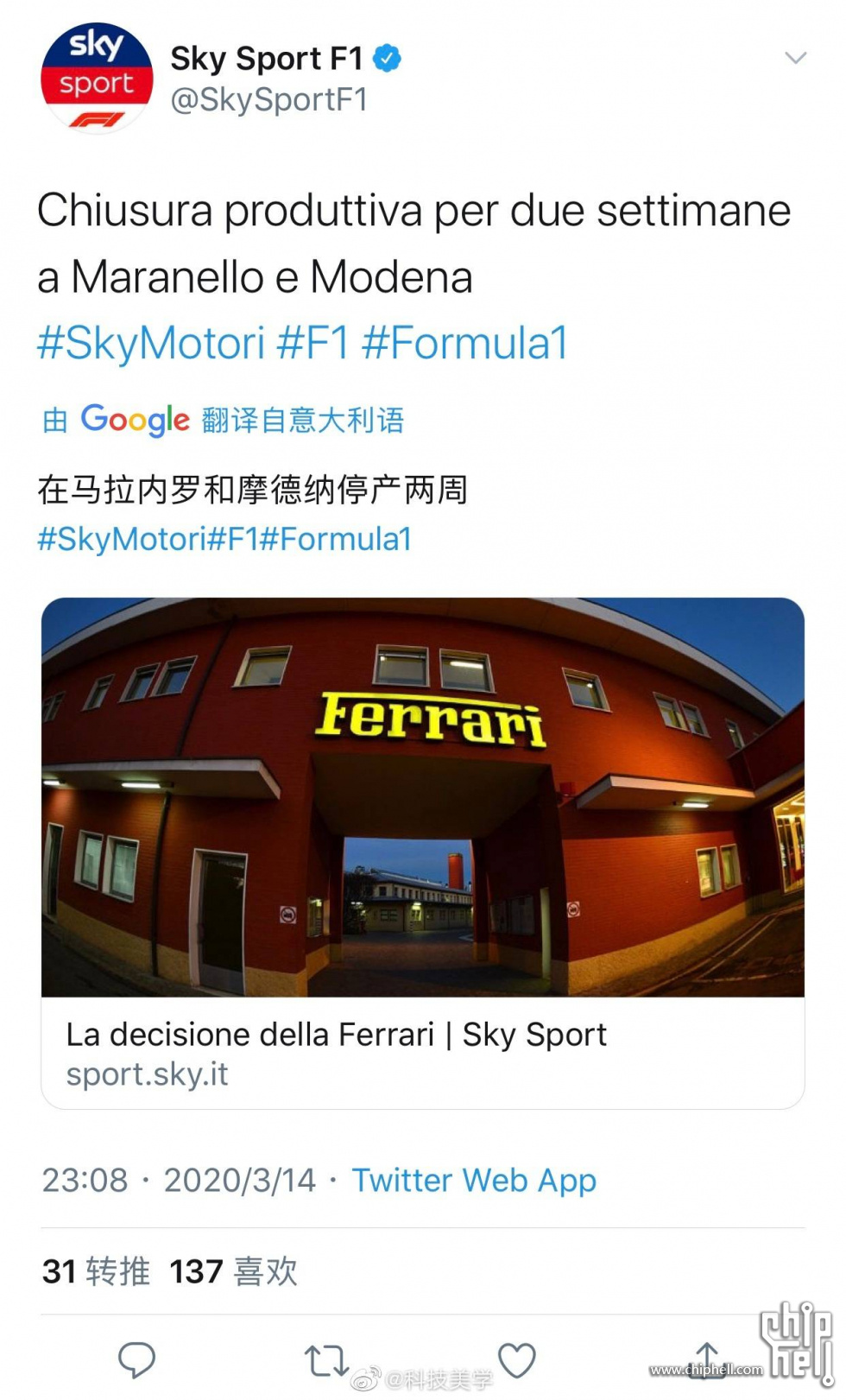Expand the tweet options chevron
The height and width of the screenshot is (1400, 846).
click(x=795, y=58)
